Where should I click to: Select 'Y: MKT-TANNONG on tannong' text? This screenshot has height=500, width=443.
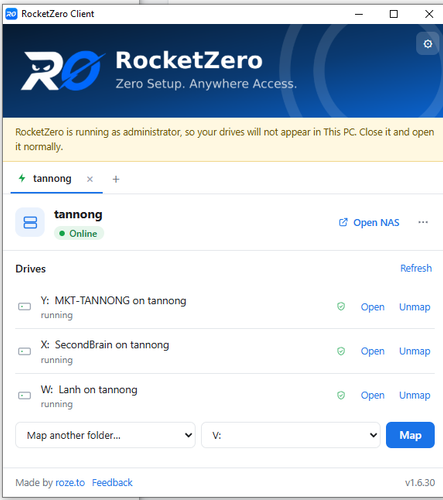pos(113,301)
